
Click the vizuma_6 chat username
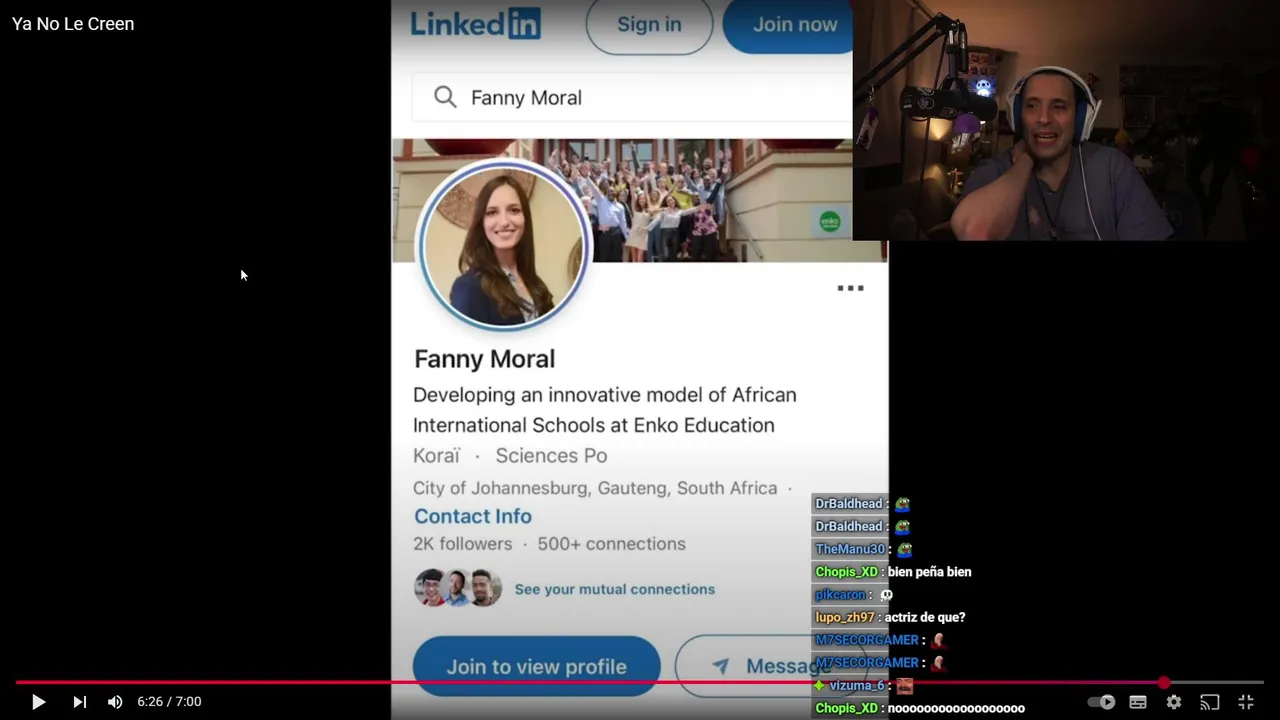coord(857,686)
